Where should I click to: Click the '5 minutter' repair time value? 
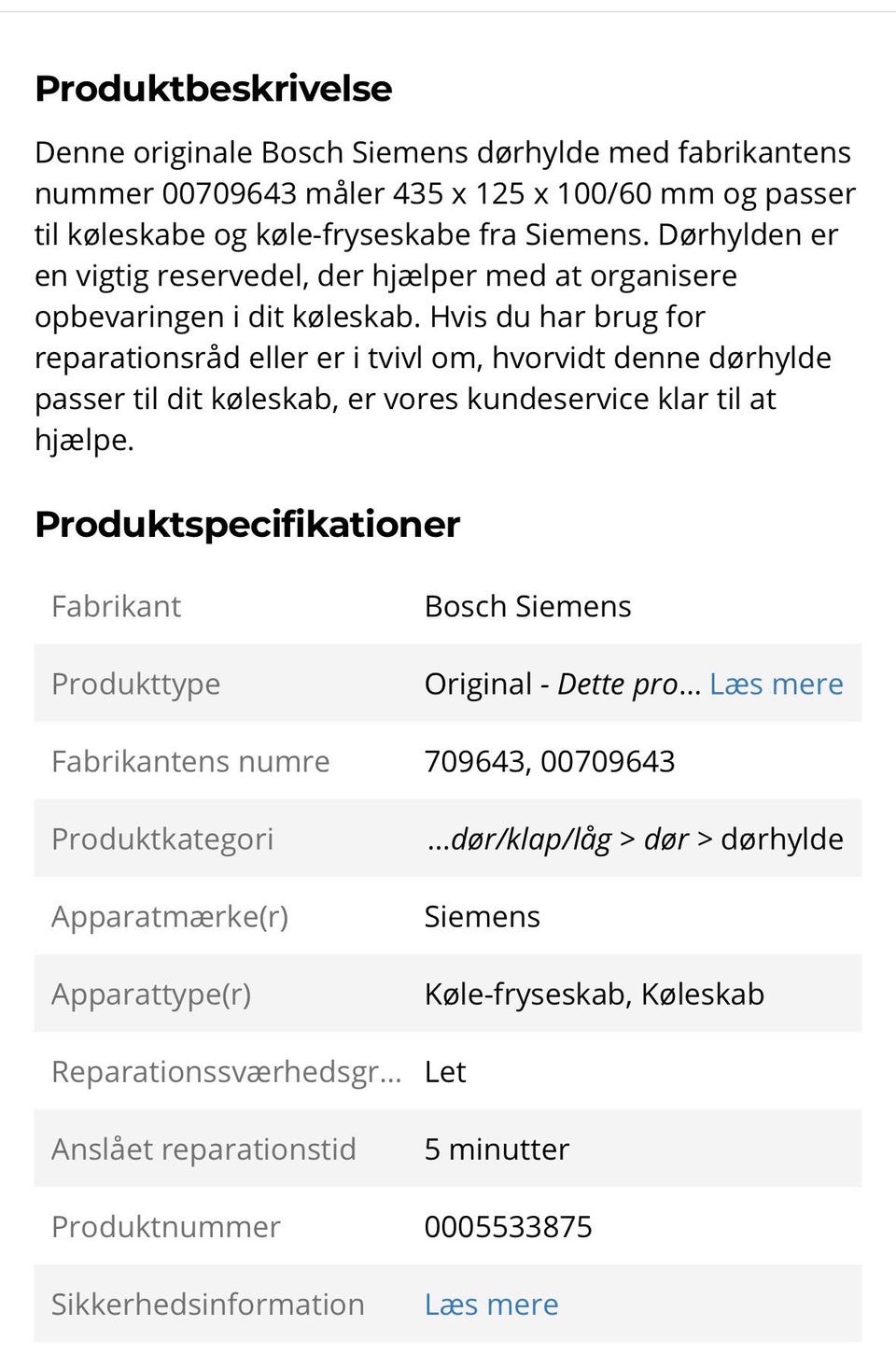click(x=497, y=1149)
